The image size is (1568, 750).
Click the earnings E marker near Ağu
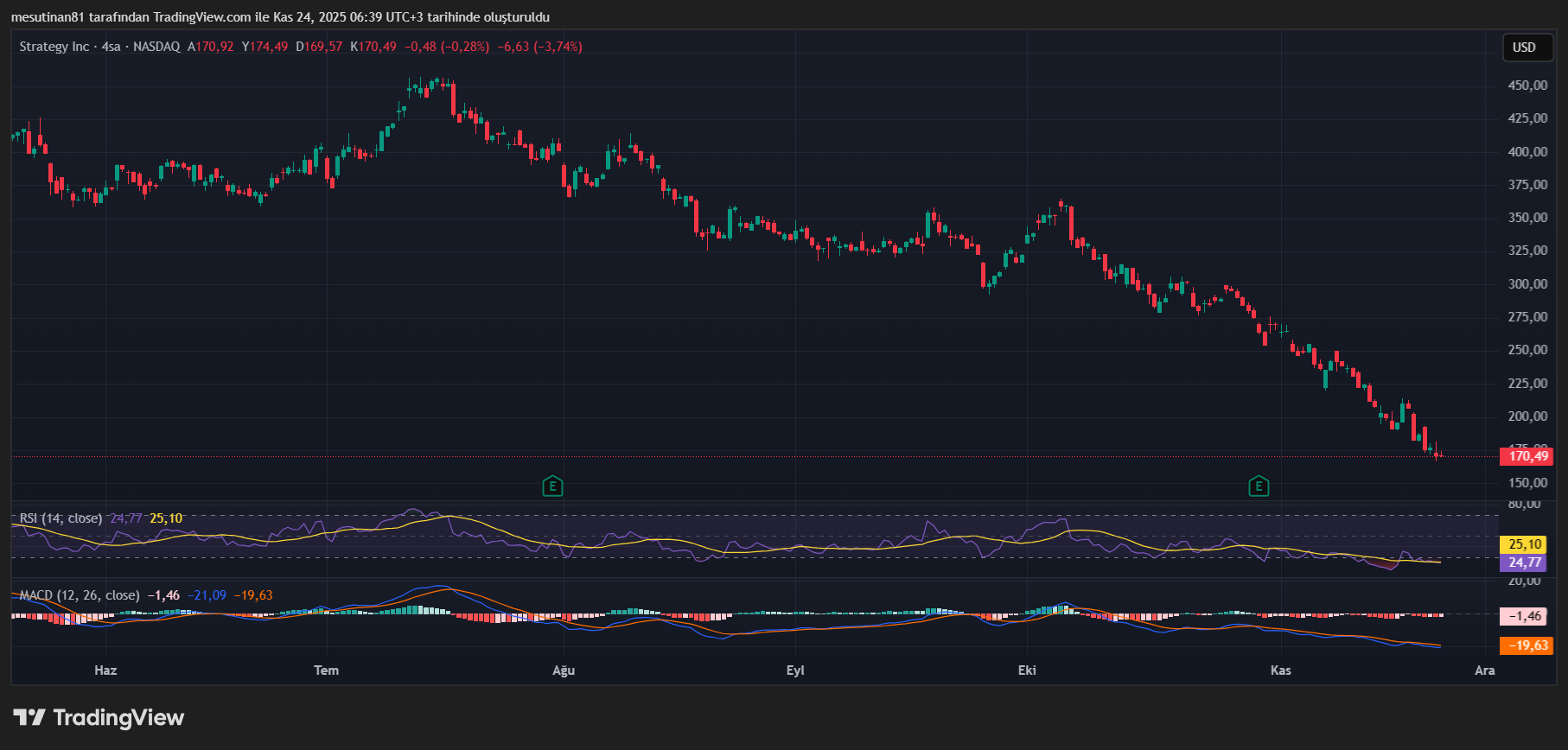(x=552, y=486)
